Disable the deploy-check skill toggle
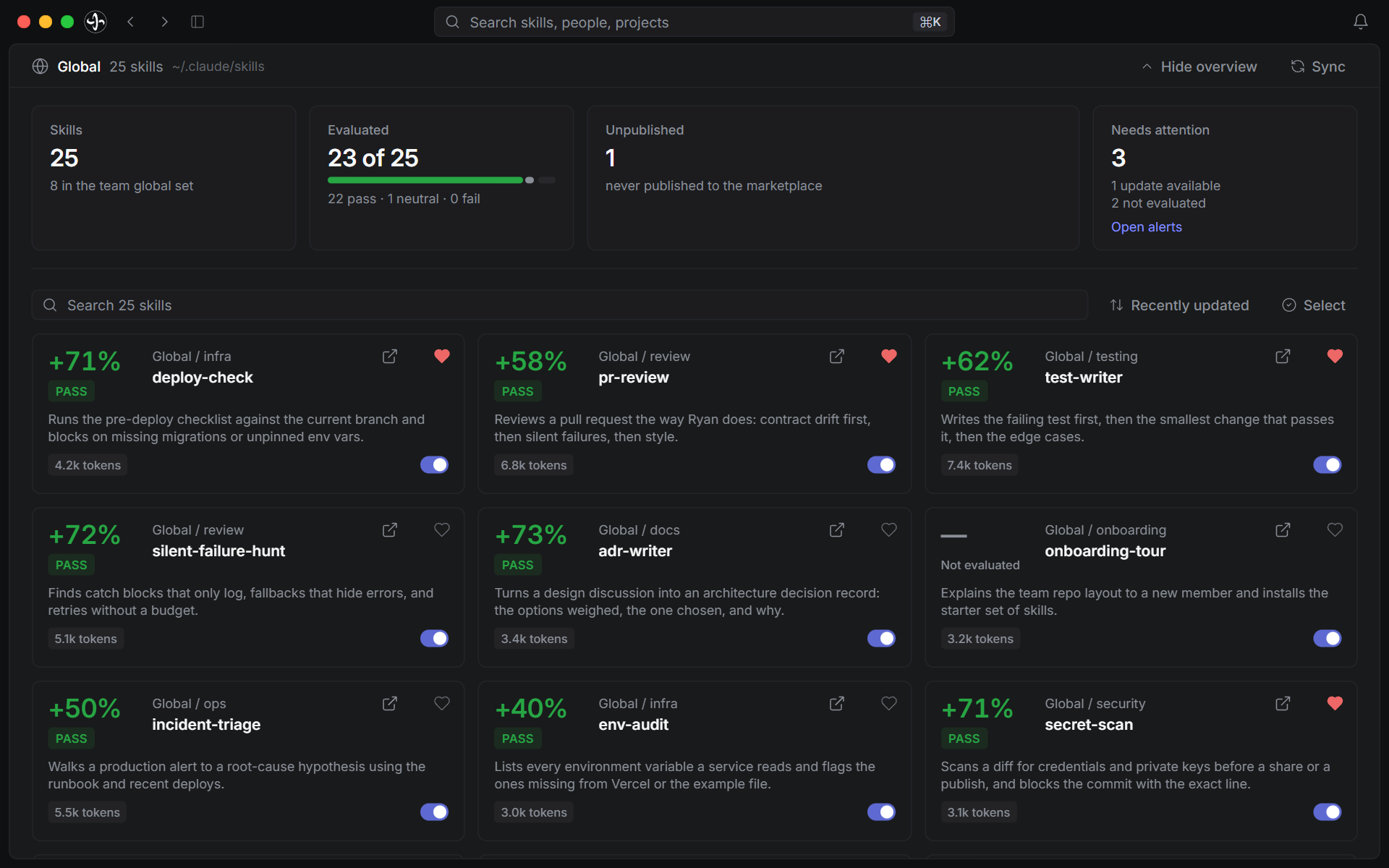This screenshot has height=868, width=1389. coord(434,465)
